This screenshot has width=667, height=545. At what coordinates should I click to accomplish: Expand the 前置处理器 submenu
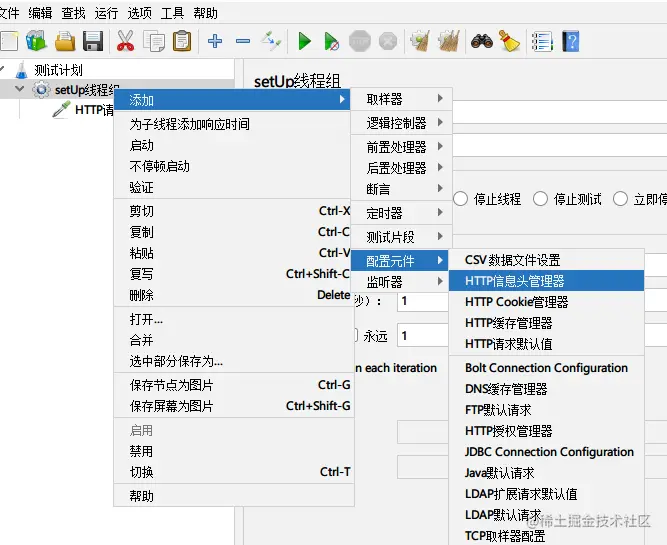click(401, 147)
